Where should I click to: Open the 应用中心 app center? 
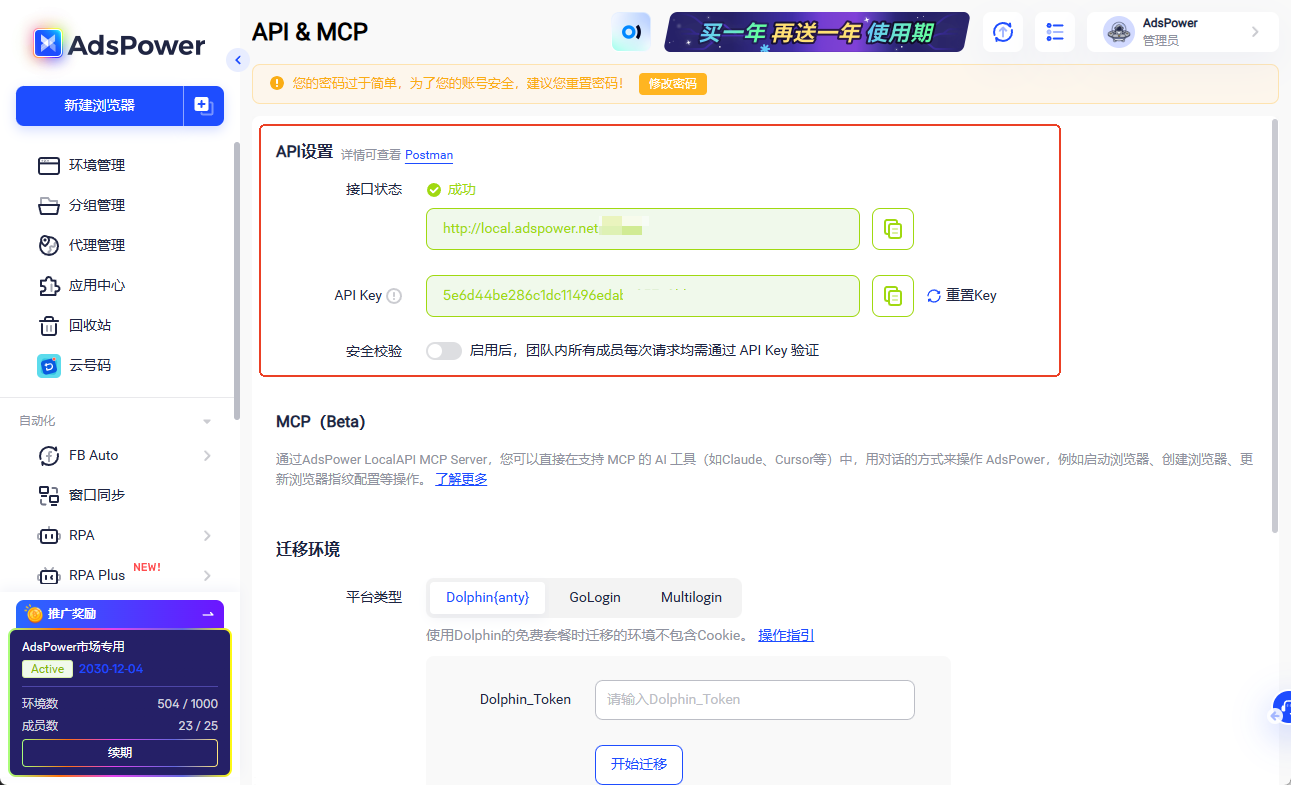[x=91, y=285]
